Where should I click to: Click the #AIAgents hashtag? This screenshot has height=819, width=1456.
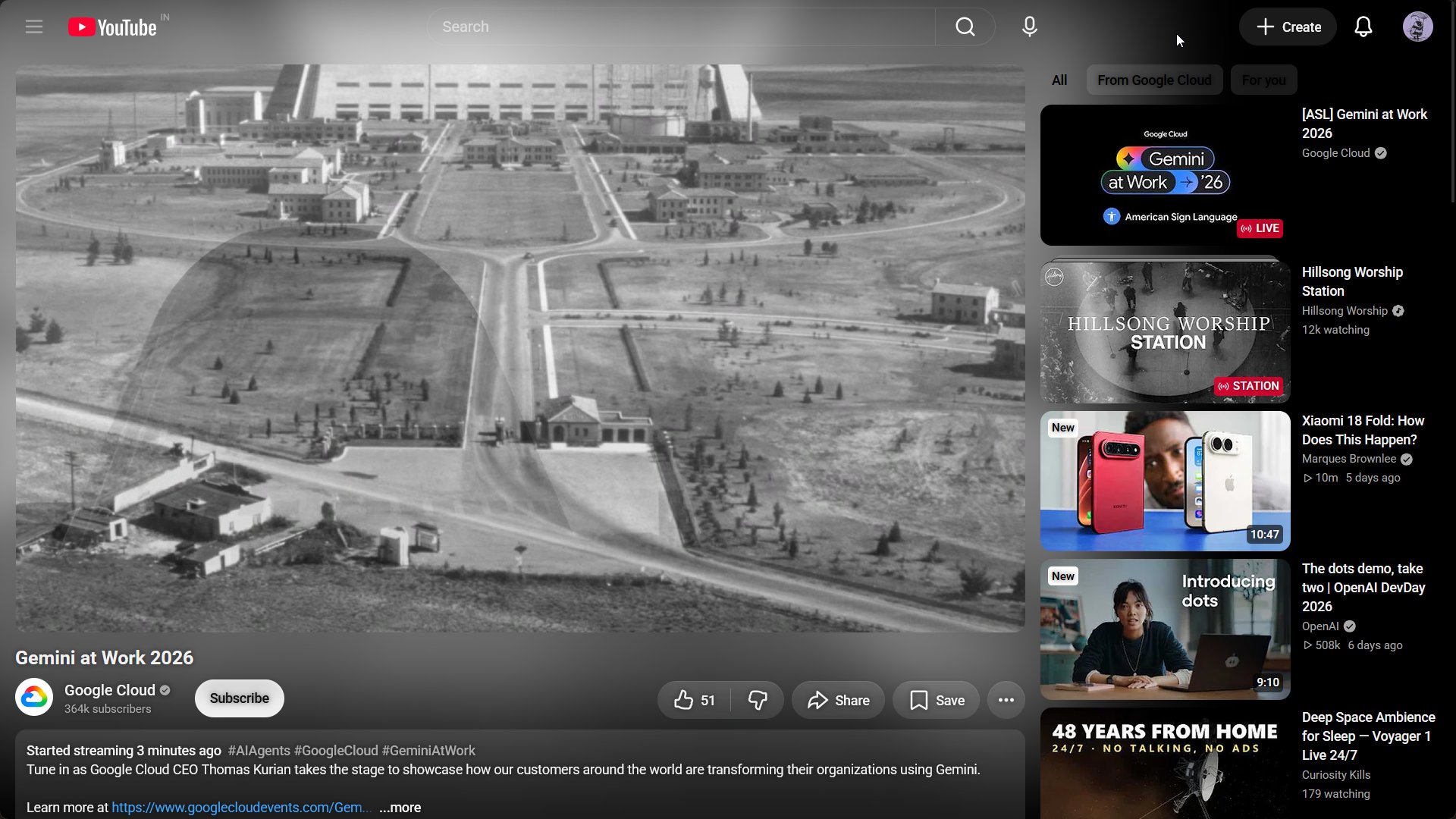(259, 751)
